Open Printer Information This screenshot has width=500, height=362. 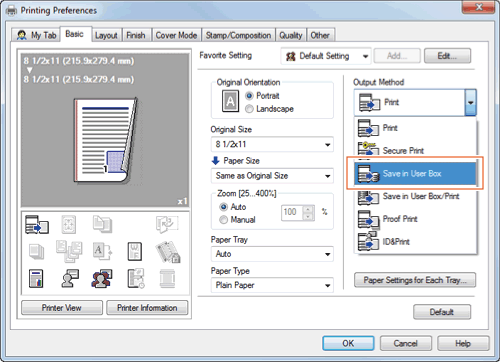coord(147,308)
